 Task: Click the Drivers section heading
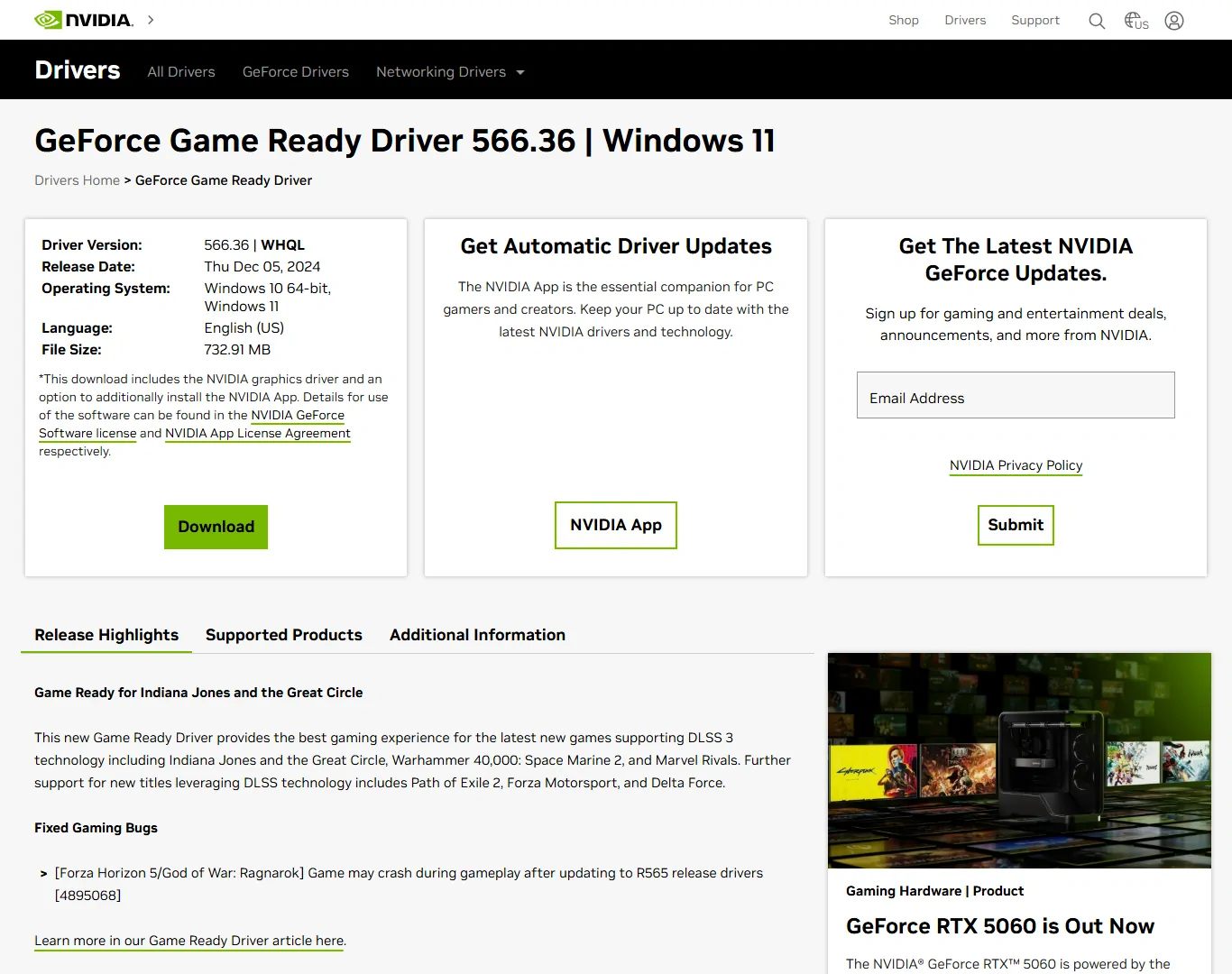pyautogui.click(x=78, y=70)
